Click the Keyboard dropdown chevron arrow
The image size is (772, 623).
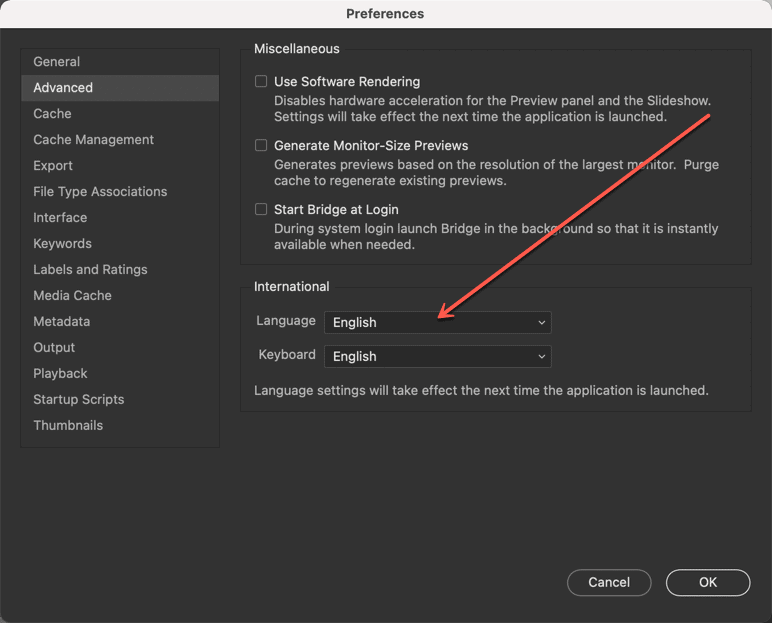[x=542, y=357]
